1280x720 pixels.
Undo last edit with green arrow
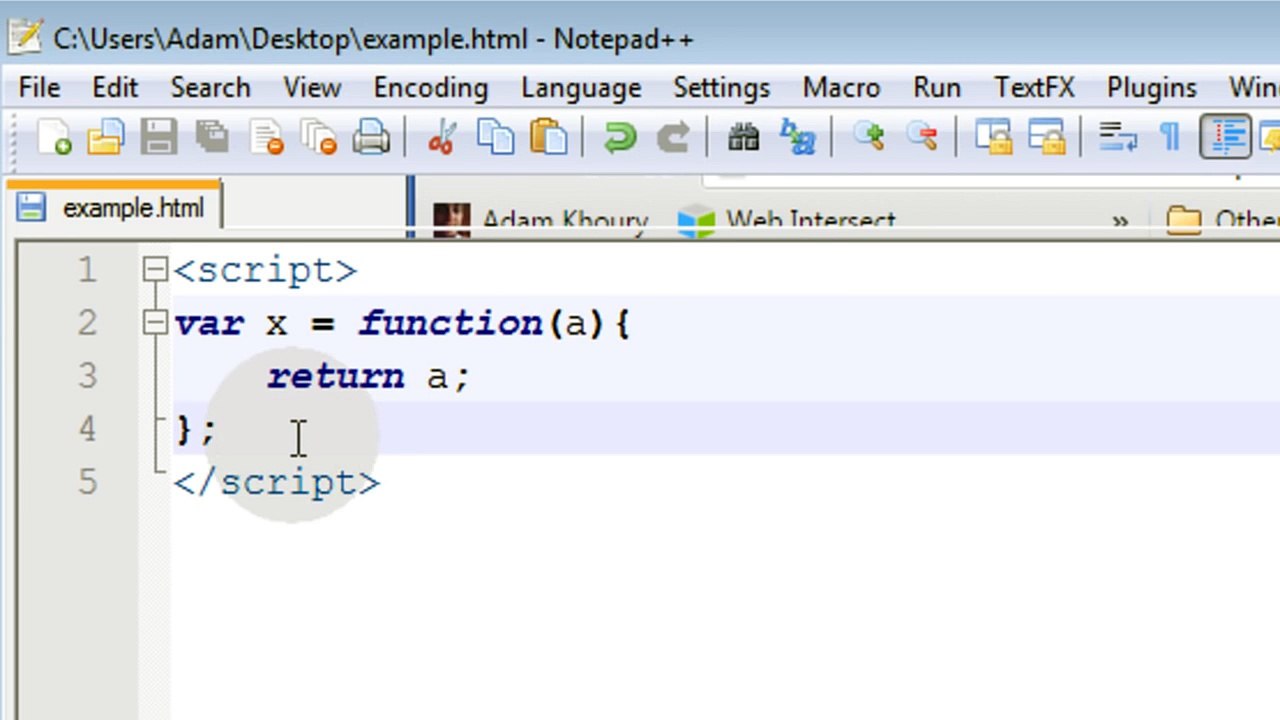tap(620, 137)
